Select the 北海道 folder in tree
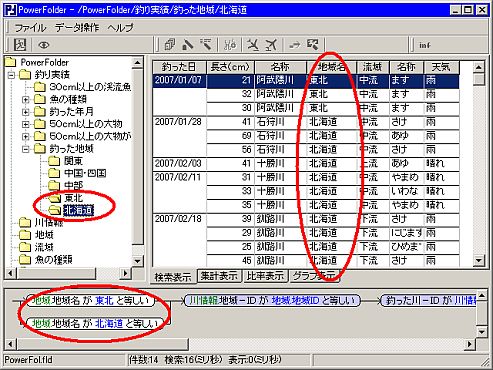 point(79,210)
